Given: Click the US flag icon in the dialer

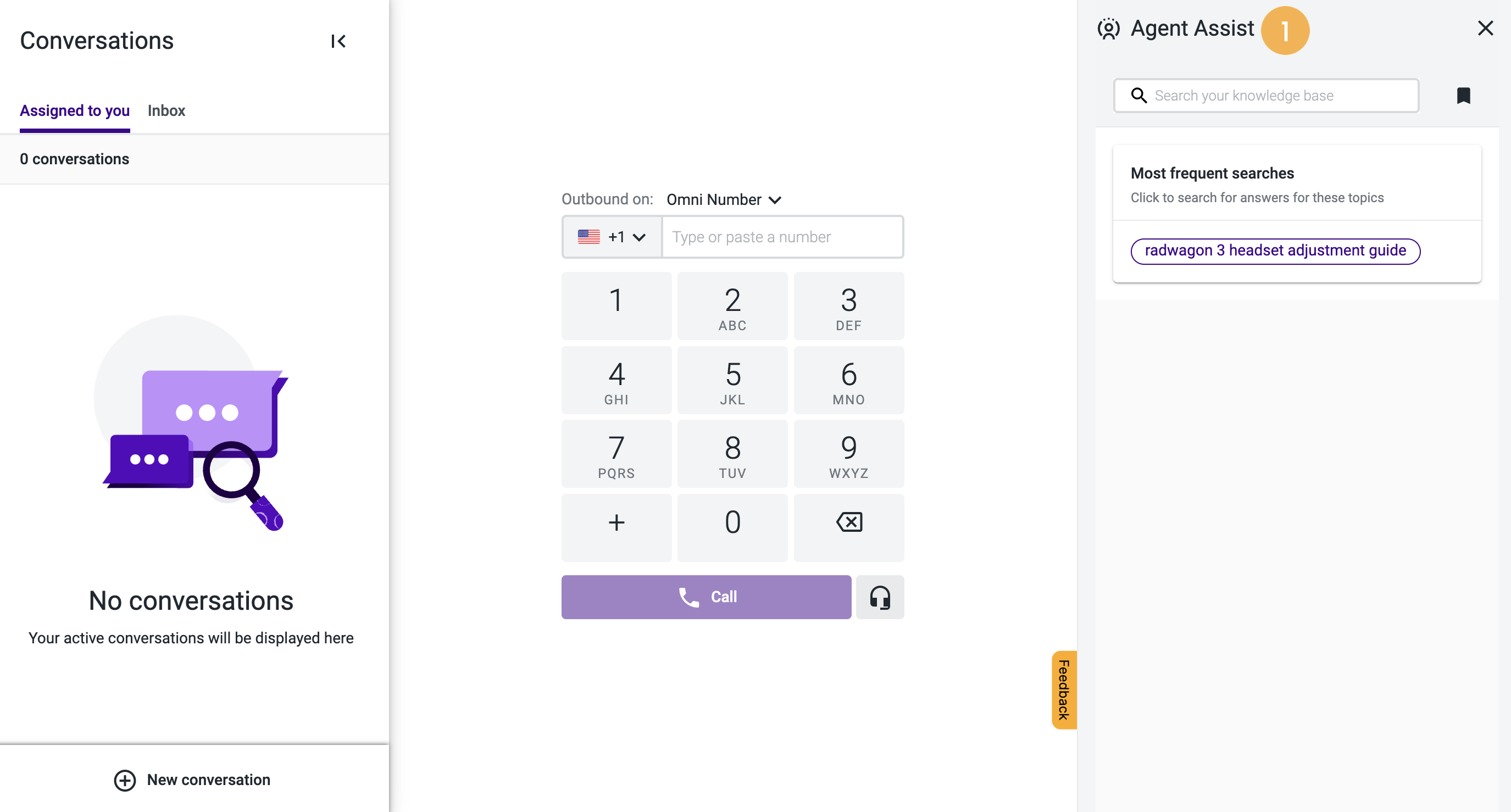Looking at the screenshot, I should (588, 236).
